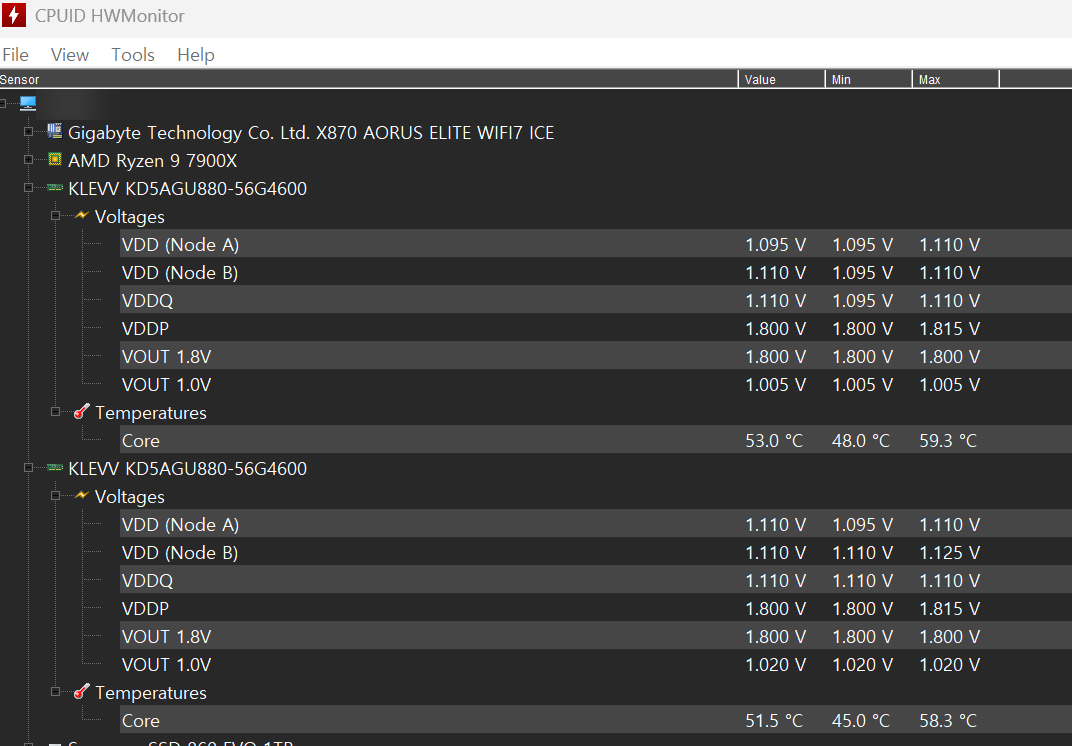Viewport: 1072px width, 746px height.
Task: Collapse the root computer node
Action: pyautogui.click(x=3, y=103)
